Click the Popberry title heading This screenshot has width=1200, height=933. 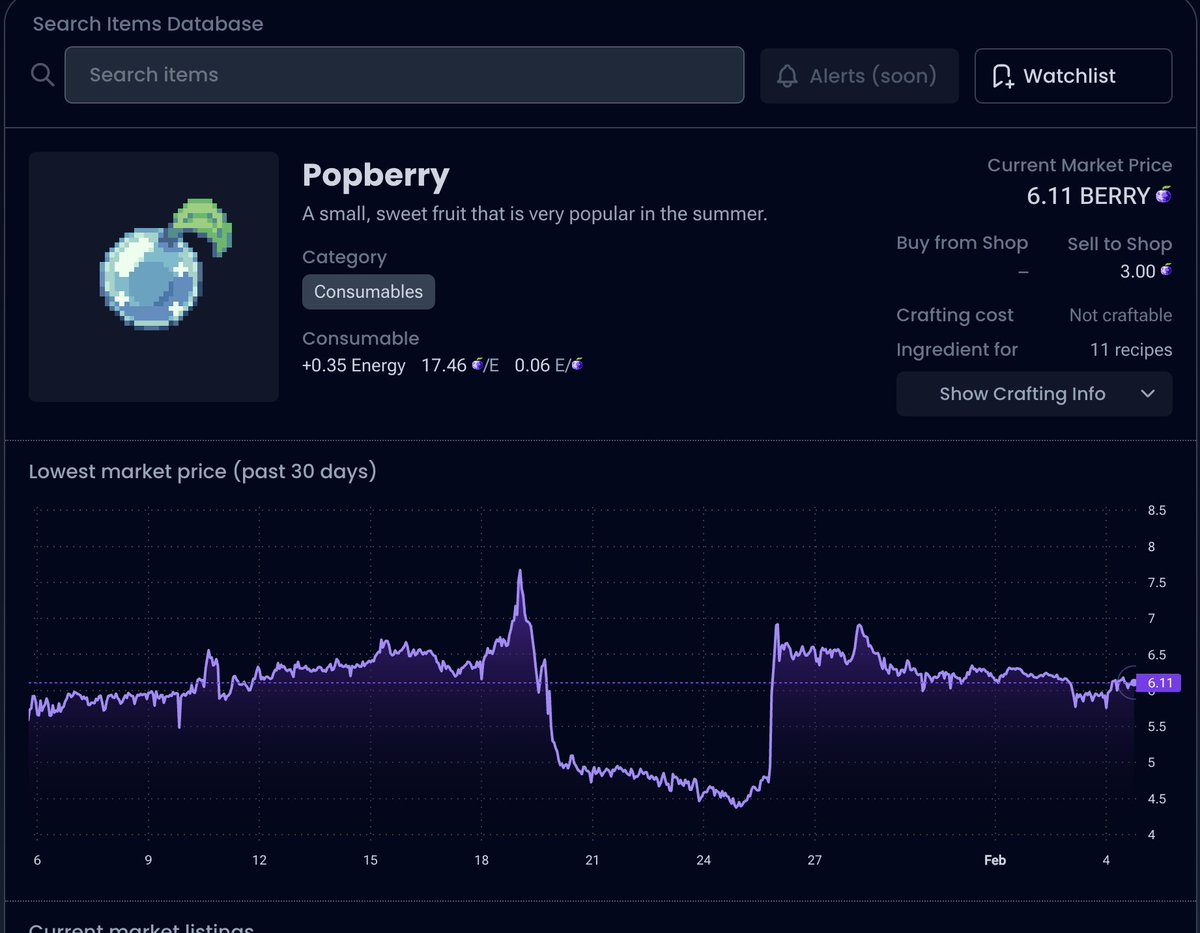point(376,176)
